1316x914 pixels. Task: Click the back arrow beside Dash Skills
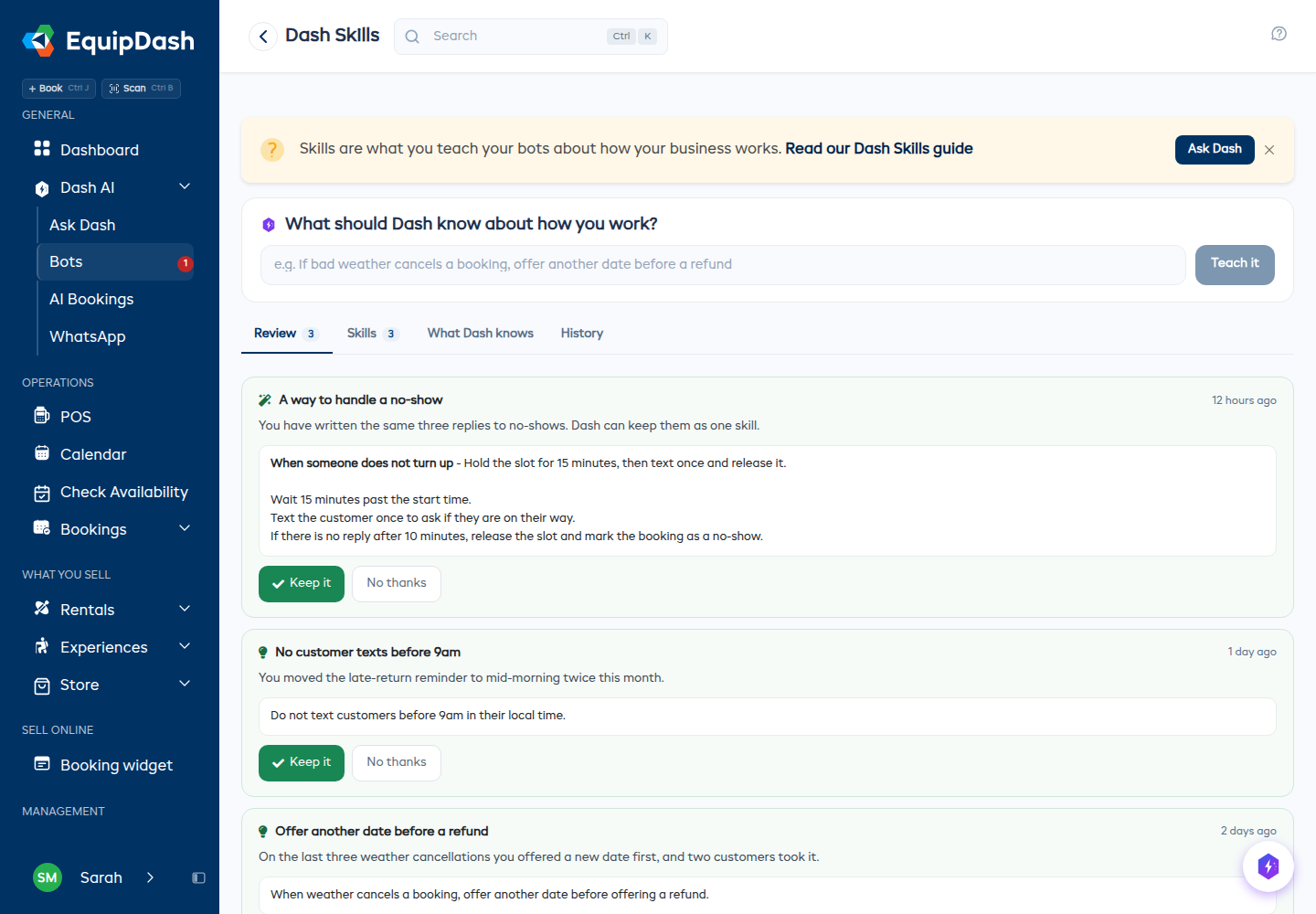[x=263, y=37]
